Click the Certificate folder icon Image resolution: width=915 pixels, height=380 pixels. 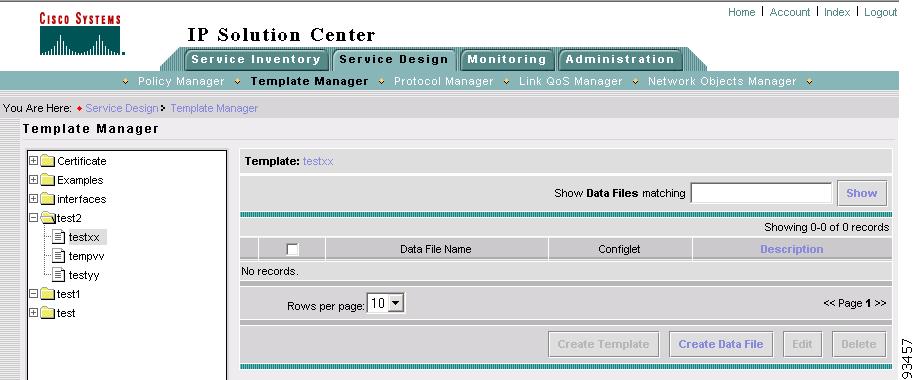tap(48, 161)
